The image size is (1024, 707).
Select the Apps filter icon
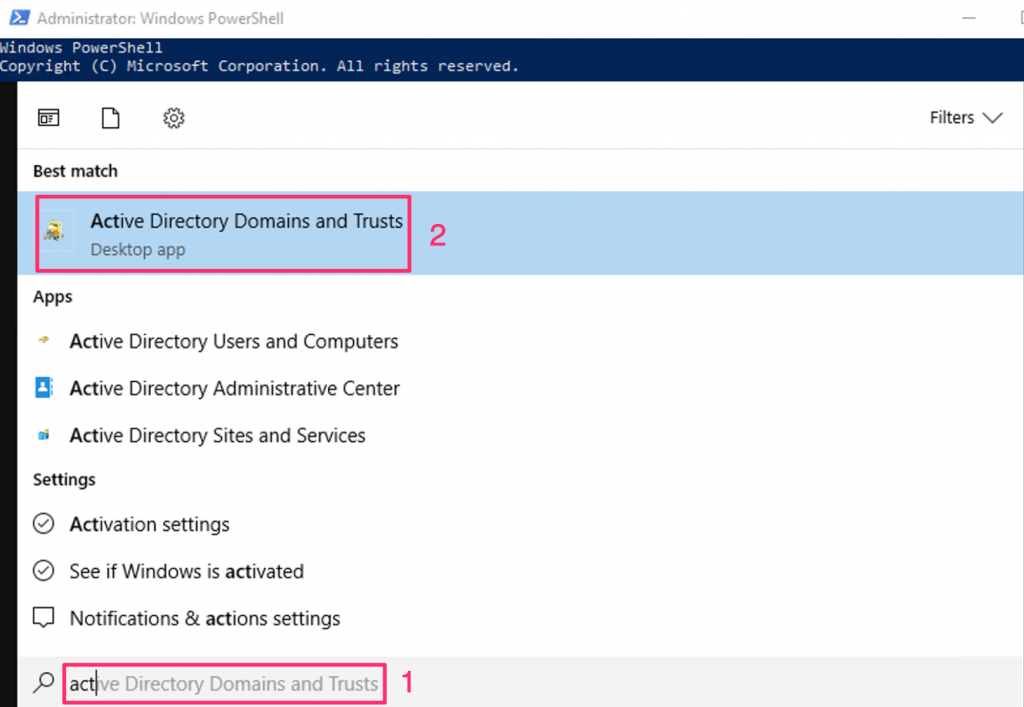[48, 118]
